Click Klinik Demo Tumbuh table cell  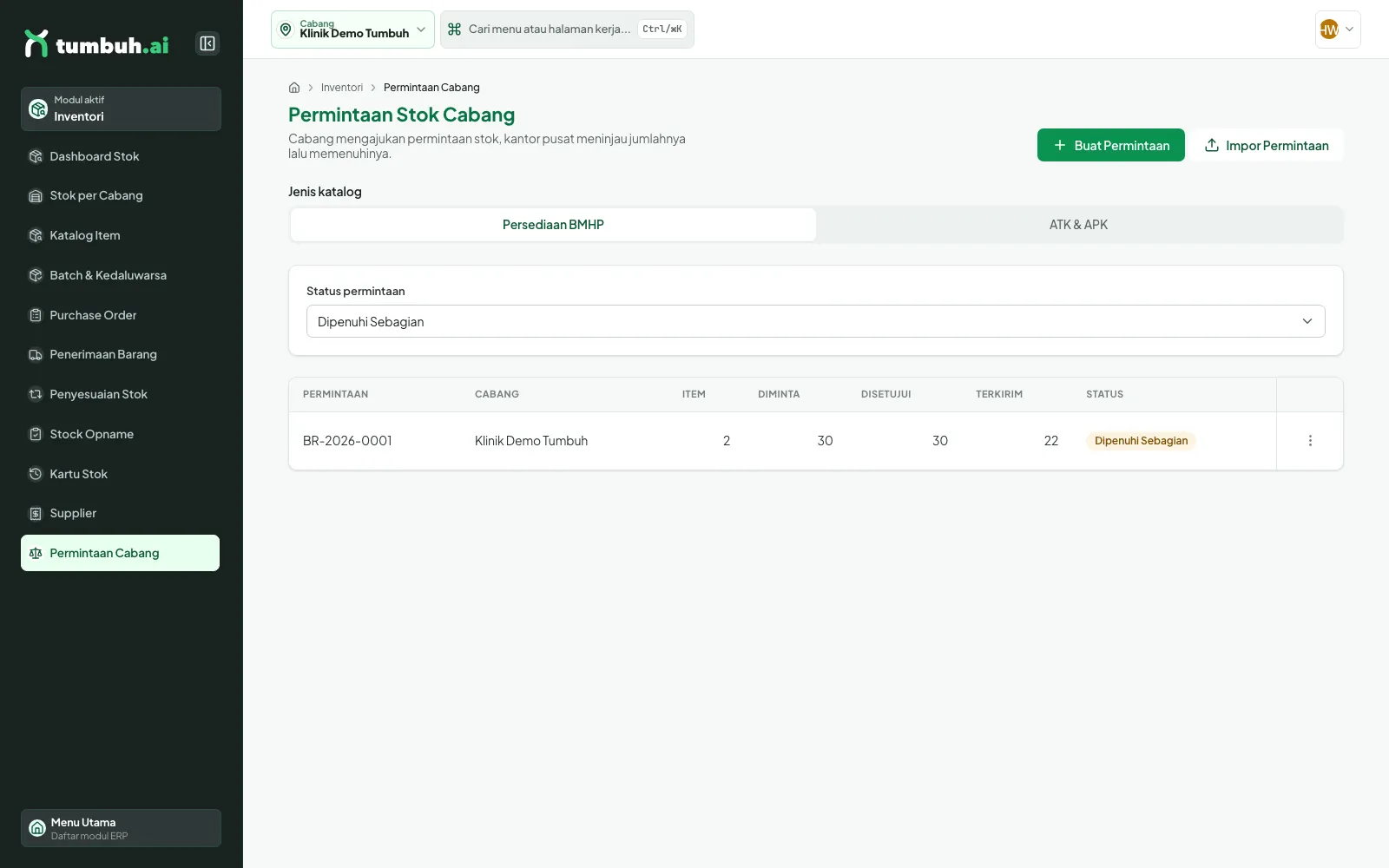[531, 441]
